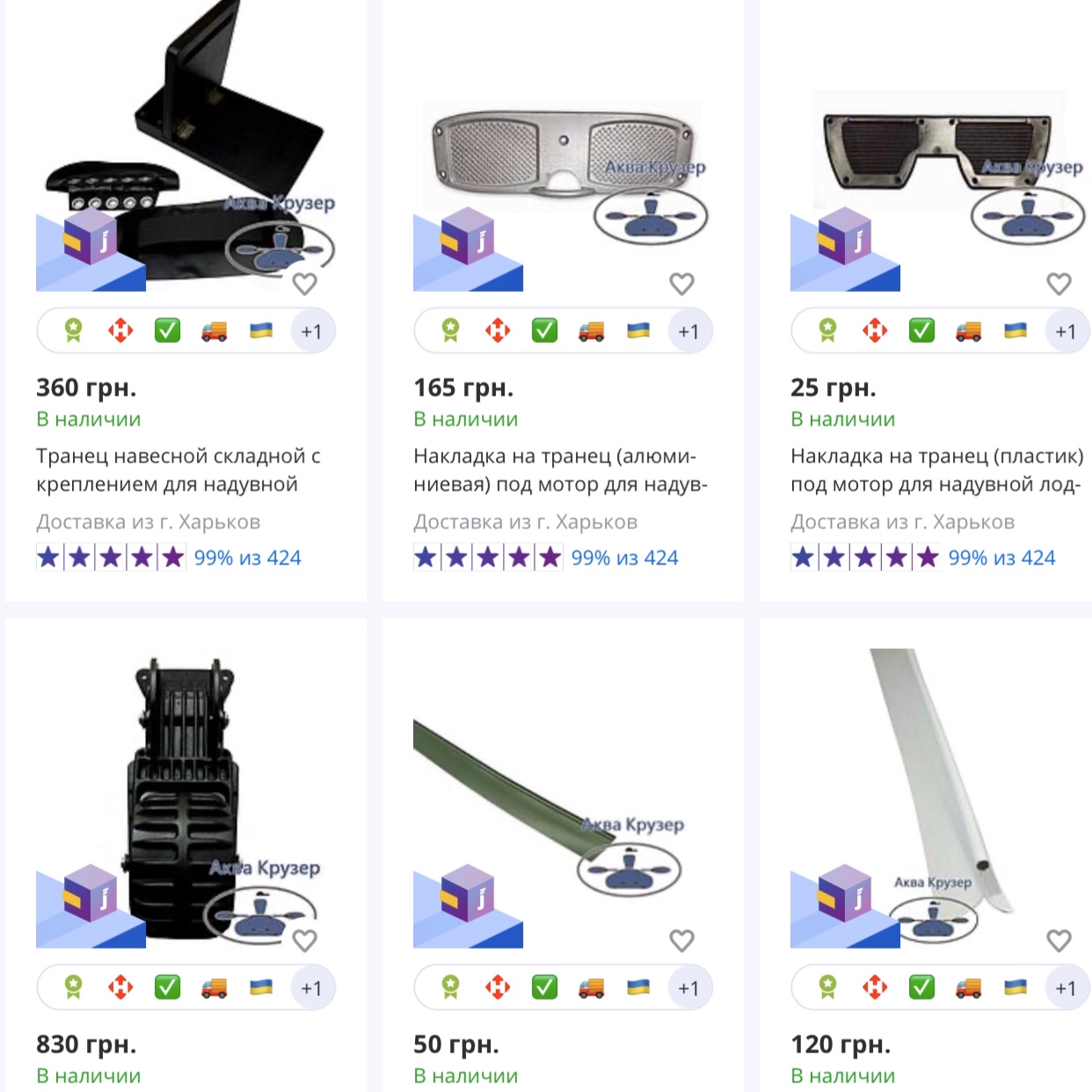The height and width of the screenshot is (1092, 1092).
Task: Click green award ribbon on 50 грн. item
Action: (450, 987)
